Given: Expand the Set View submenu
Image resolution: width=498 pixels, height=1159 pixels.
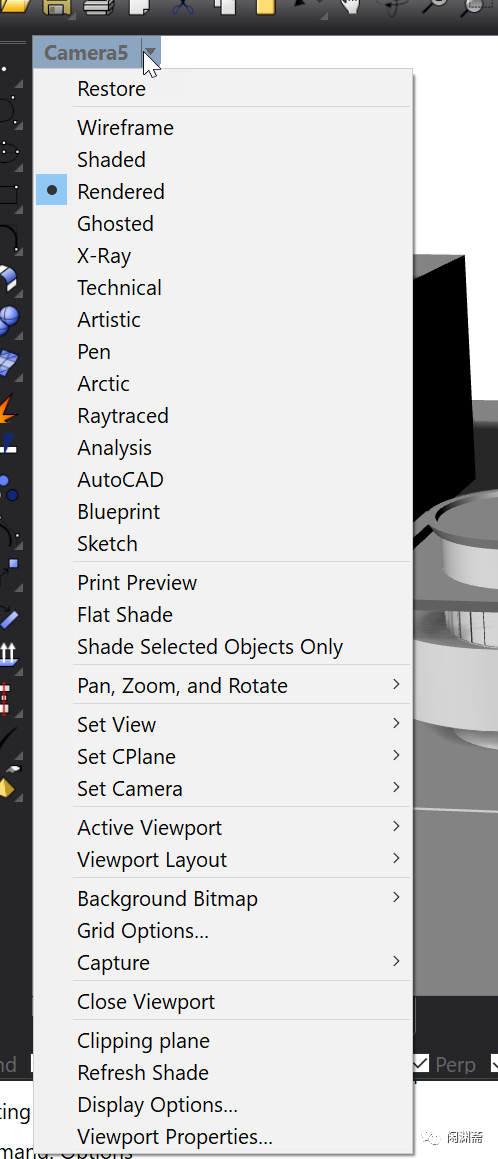Looking at the screenshot, I should tap(223, 724).
